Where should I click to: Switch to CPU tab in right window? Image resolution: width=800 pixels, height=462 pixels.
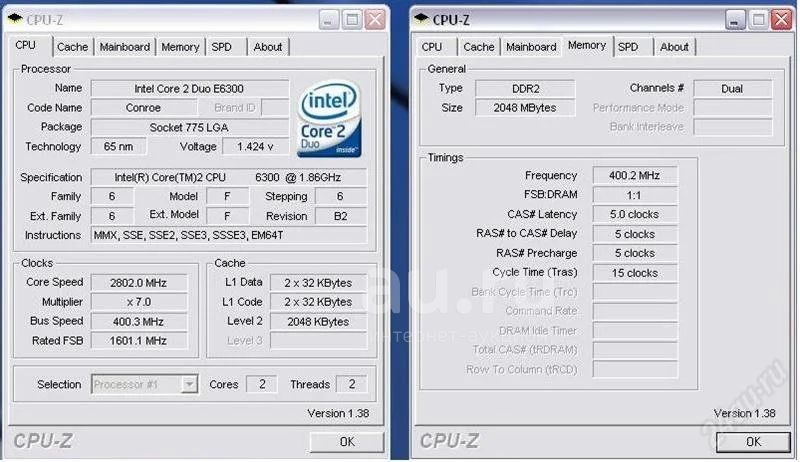pyautogui.click(x=432, y=47)
